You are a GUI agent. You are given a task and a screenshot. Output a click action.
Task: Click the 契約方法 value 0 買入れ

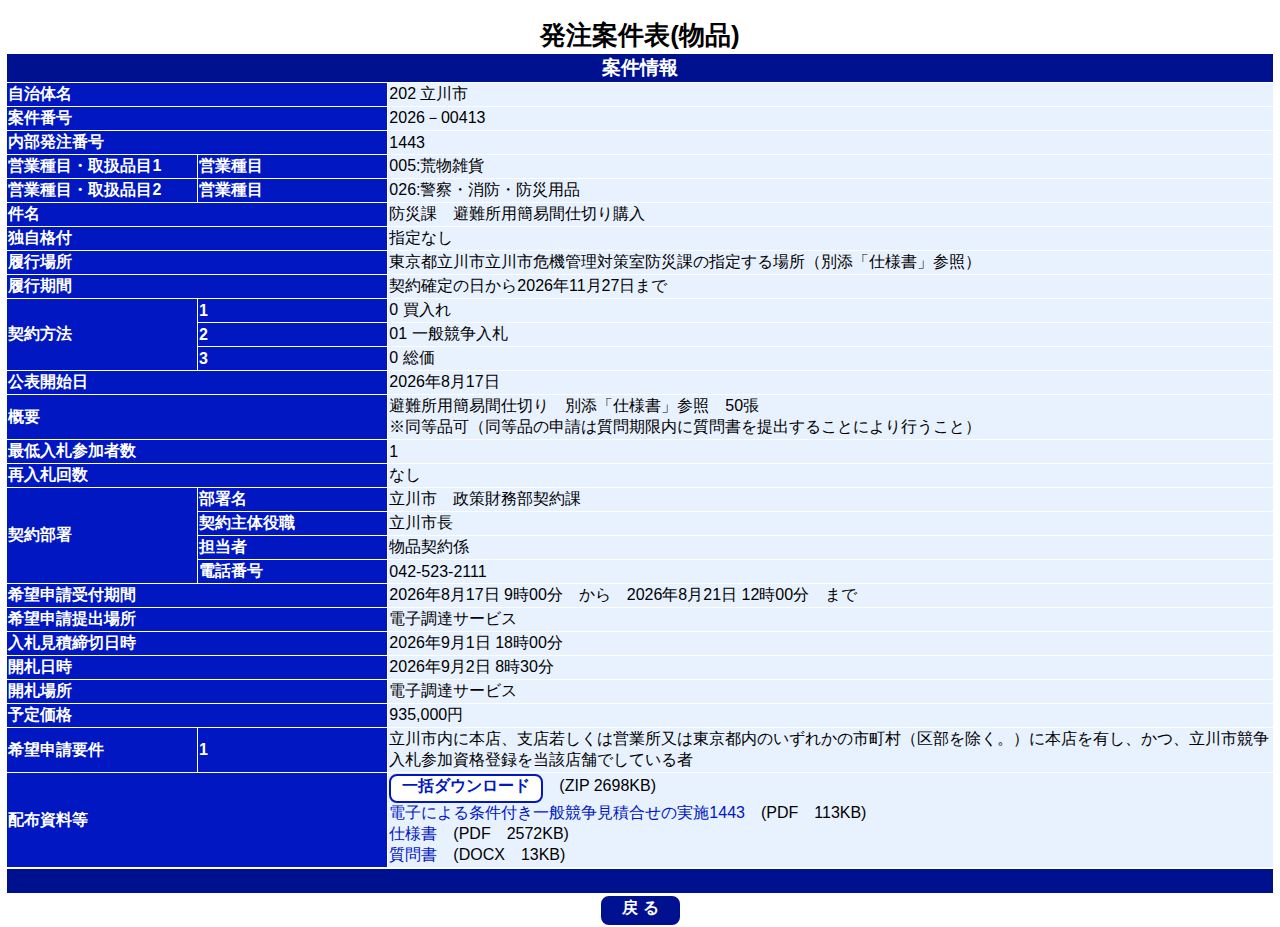tap(419, 310)
